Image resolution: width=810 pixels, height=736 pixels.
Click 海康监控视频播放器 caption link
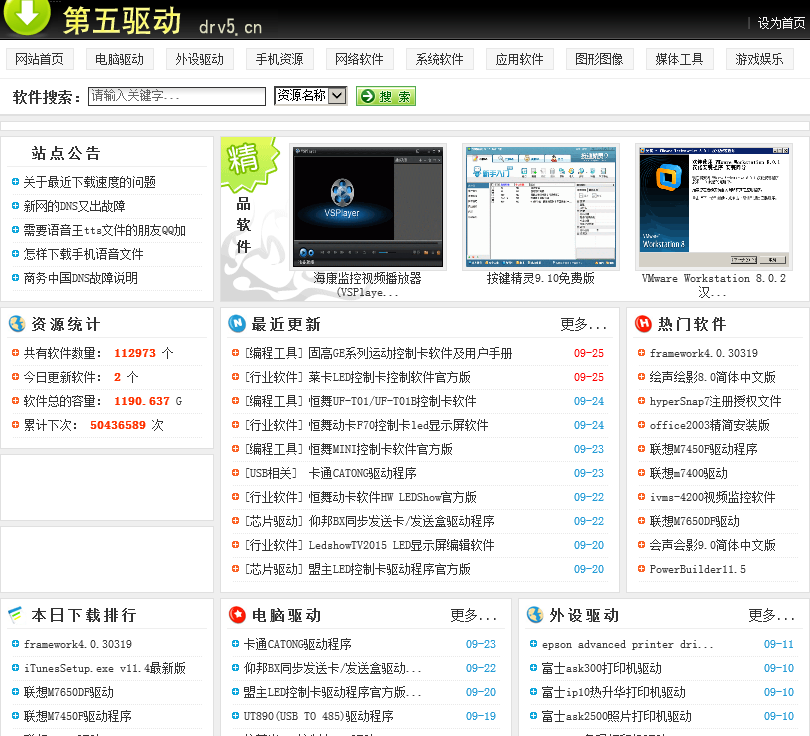367,285
